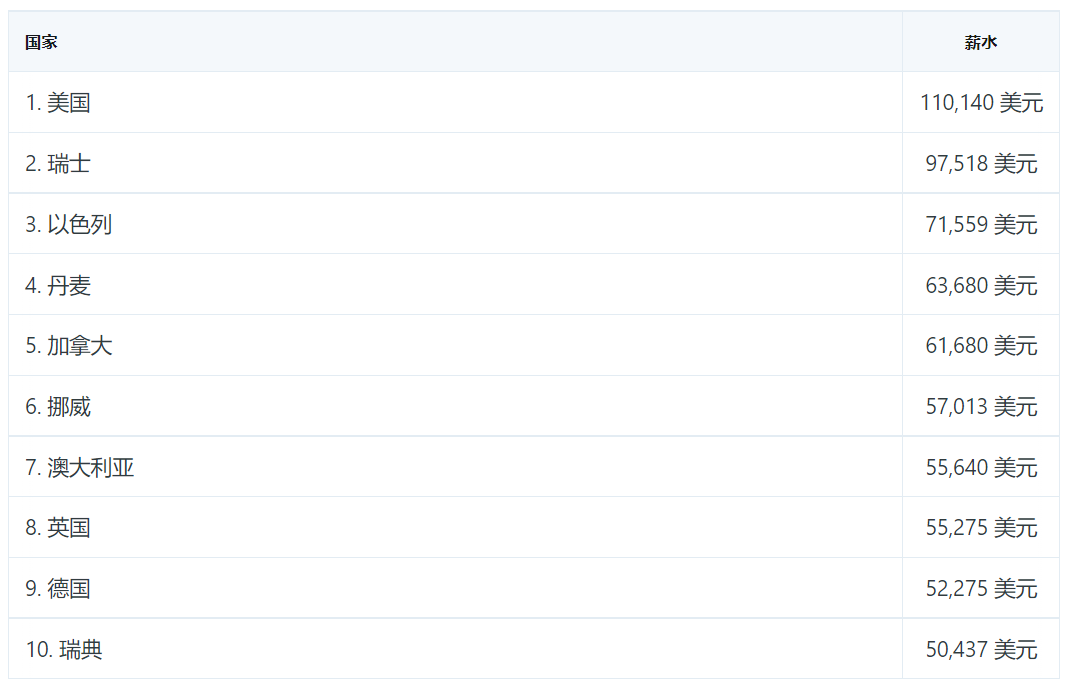Click the 57,013 美元 salary value
This screenshot has height=686, width=1072.
pyautogui.click(x=981, y=406)
